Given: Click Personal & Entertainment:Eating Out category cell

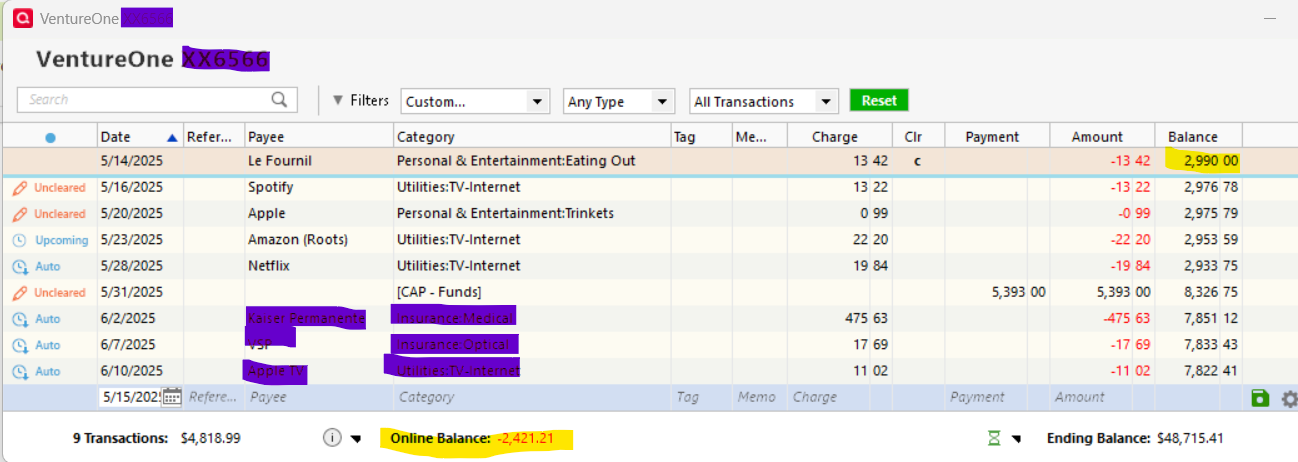Looking at the screenshot, I should pyautogui.click(x=532, y=160).
